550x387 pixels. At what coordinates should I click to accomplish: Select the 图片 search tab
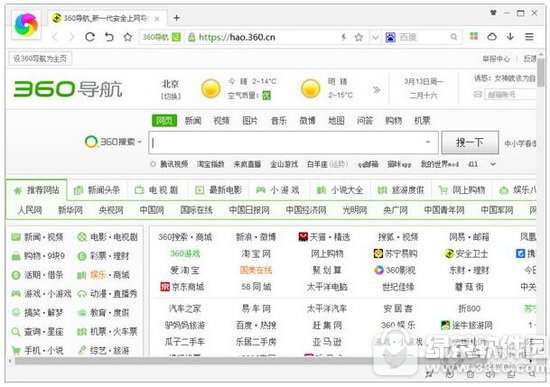coord(250,121)
